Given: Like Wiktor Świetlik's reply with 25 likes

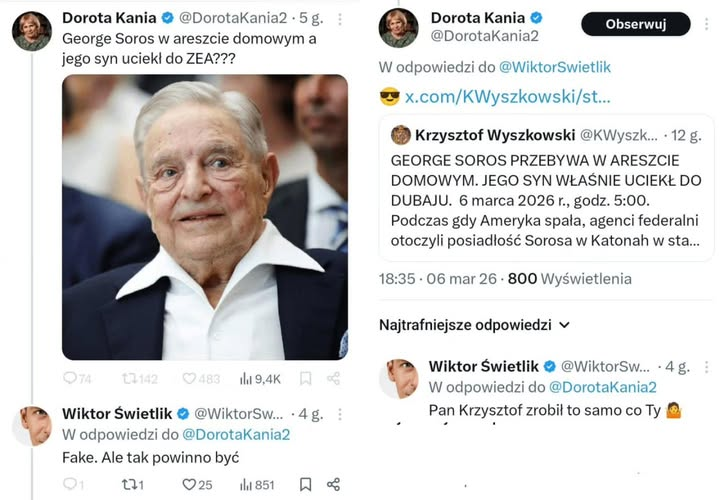Looking at the screenshot, I should coord(189,485).
